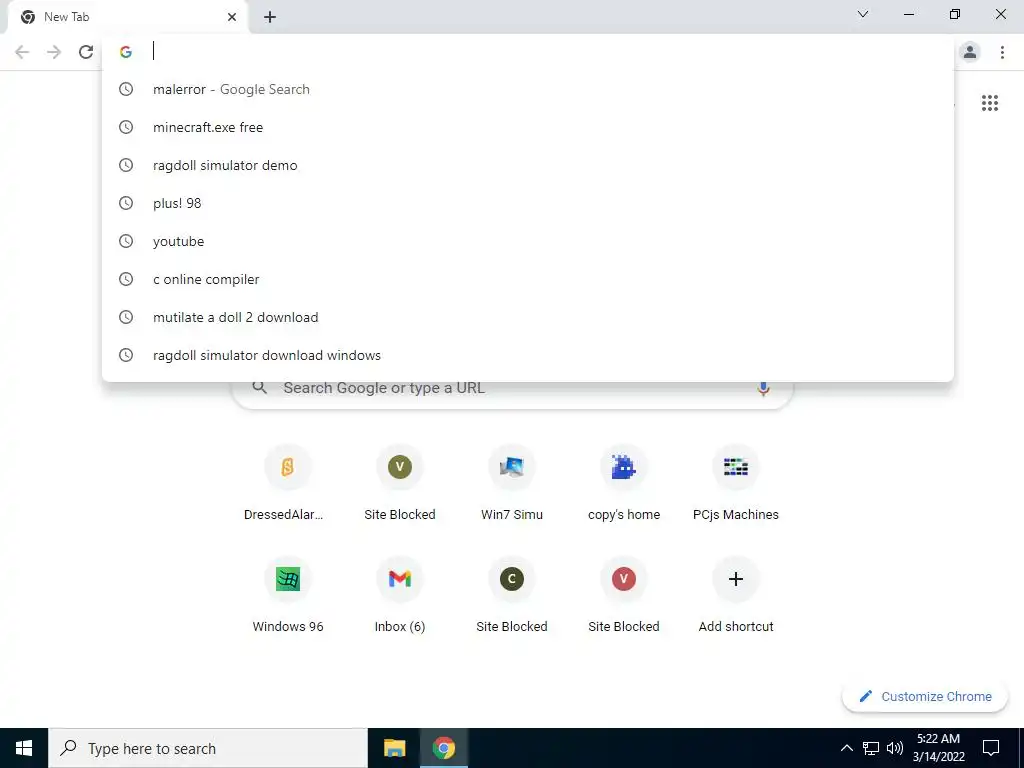
Task: Open the Windows Start menu
Action: click(x=24, y=748)
